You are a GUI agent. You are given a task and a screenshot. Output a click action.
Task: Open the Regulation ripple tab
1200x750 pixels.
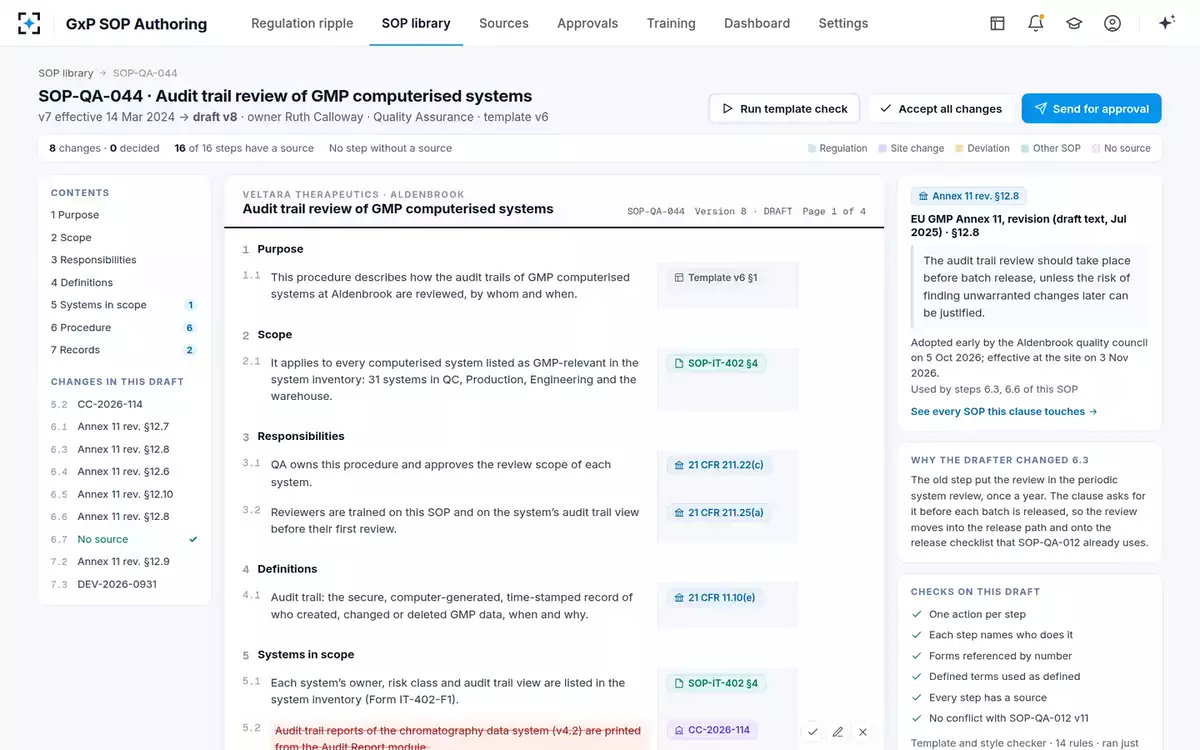pyautogui.click(x=302, y=23)
